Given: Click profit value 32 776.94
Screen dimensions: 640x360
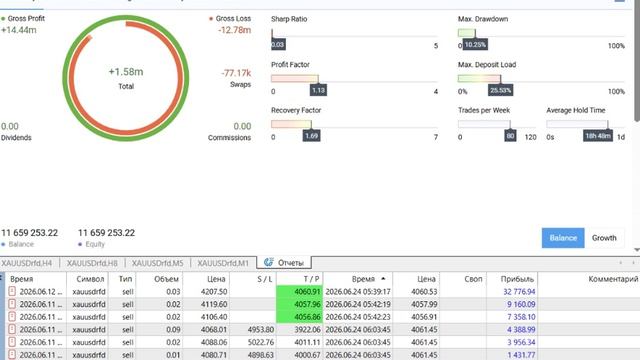Looking at the screenshot, I should pos(519,291).
